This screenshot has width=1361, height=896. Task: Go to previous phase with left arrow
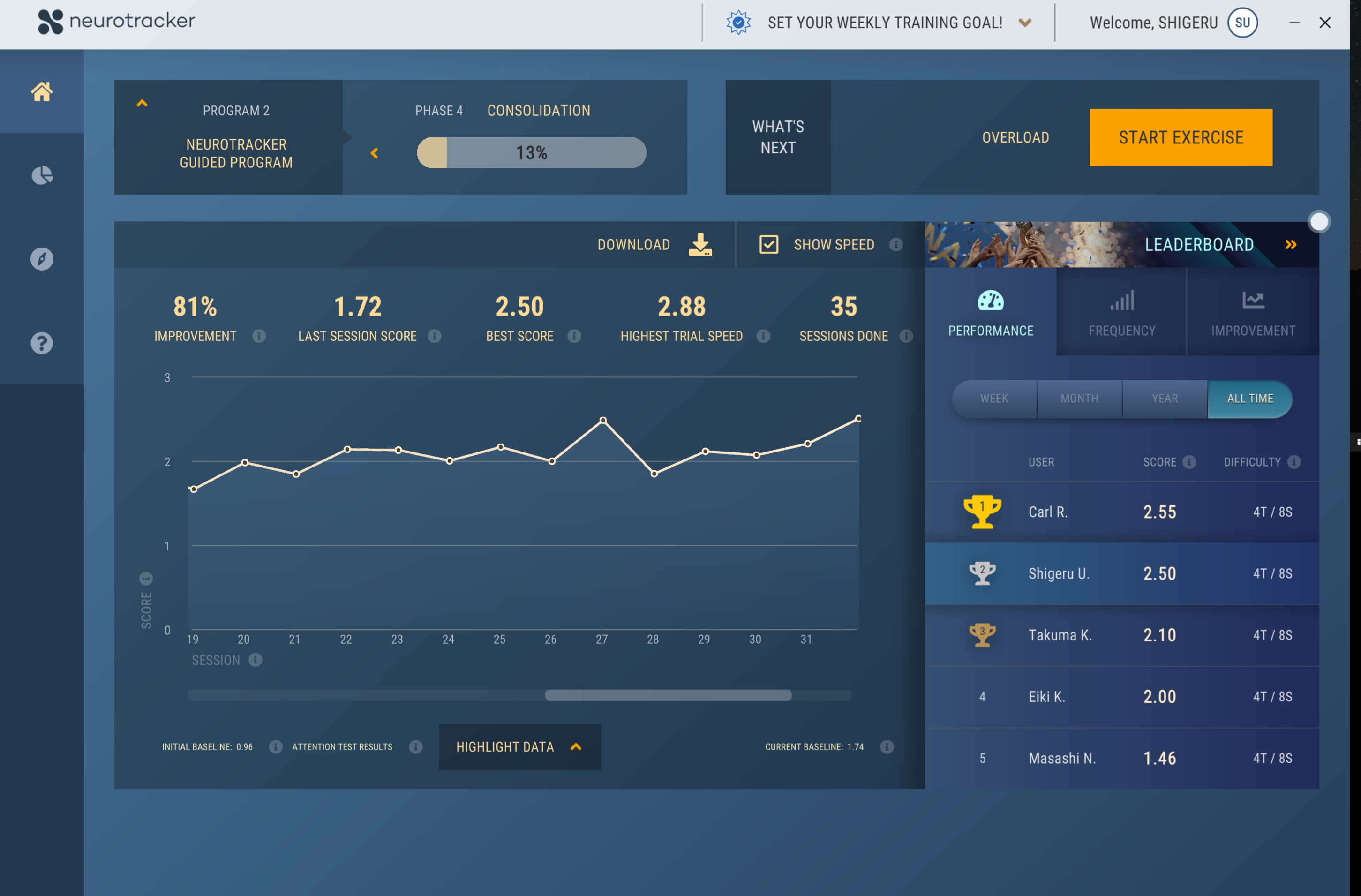click(x=375, y=153)
